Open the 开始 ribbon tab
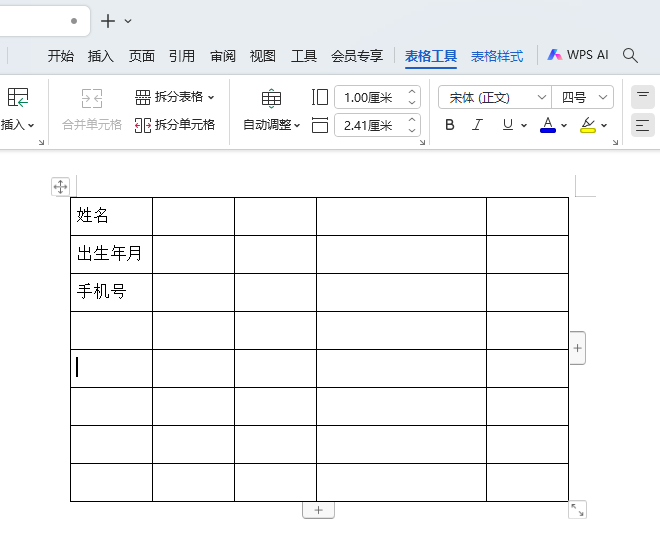Image resolution: width=660 pixels, height=557 pixels. pyautogui.click(x=61, y=56)
